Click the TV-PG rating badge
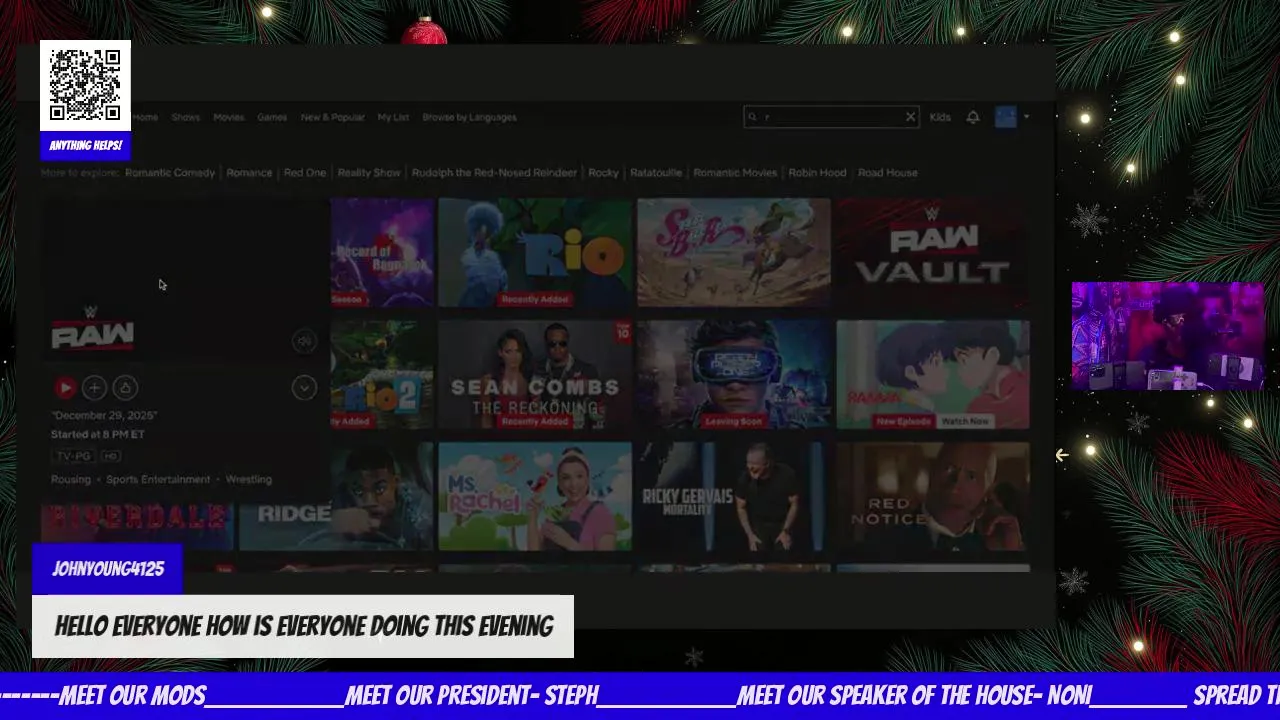This screenshot has height=720, width=1280. (x=73, y=456)
